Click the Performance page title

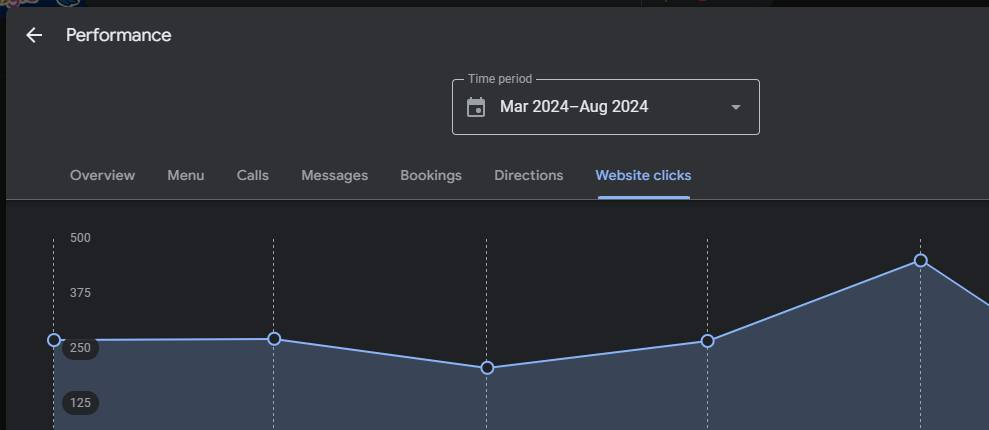118,35
